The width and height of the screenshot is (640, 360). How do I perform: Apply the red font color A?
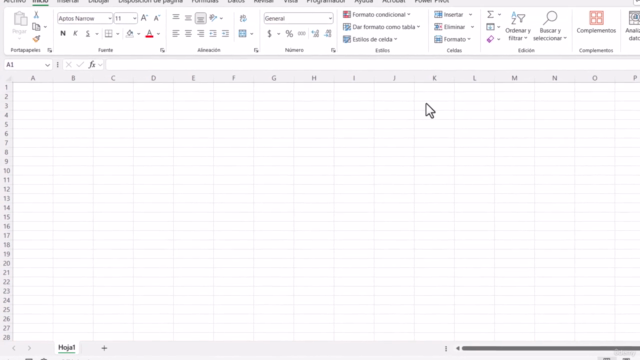pyautogui.click(x=149, y=33)
